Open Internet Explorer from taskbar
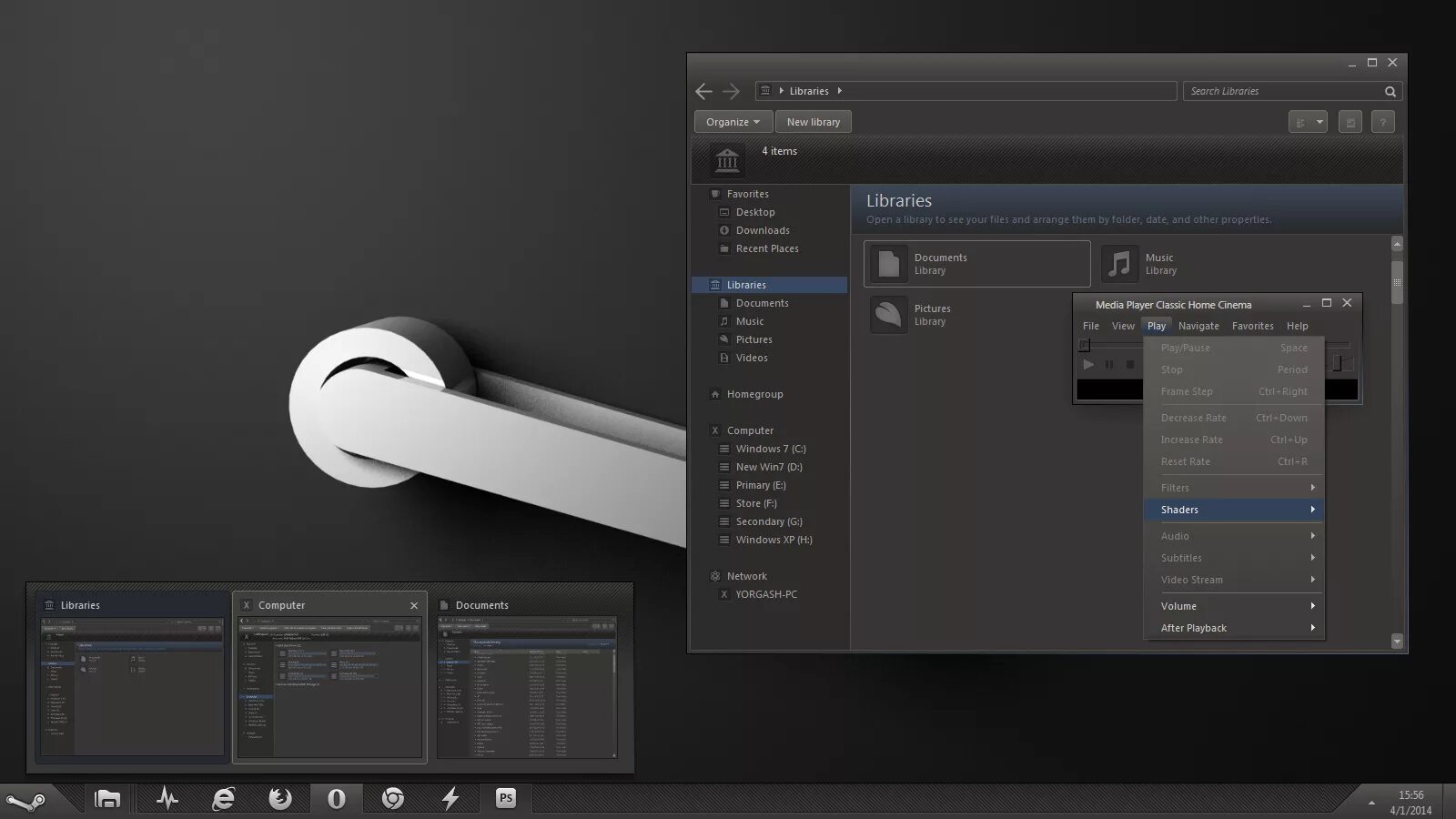 (224, 799)
